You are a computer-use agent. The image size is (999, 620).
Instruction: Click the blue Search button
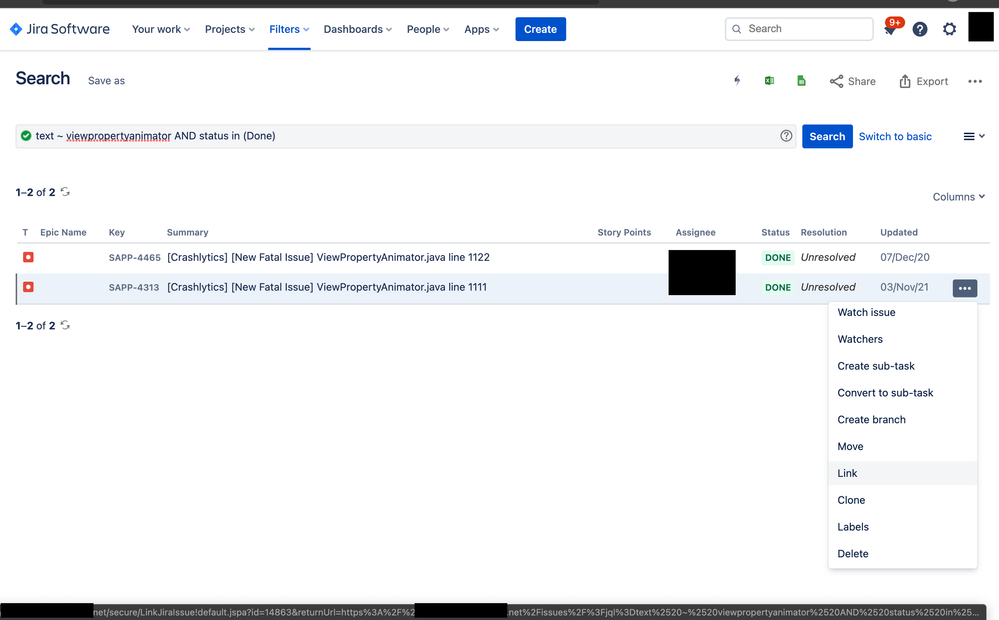click(x=827, y=136)
